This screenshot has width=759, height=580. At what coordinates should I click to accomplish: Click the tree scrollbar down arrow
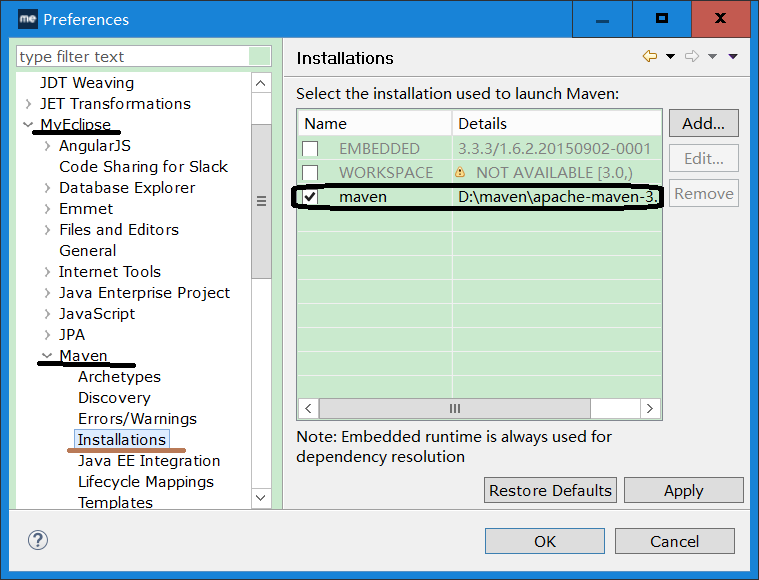(x=260, y=497)
